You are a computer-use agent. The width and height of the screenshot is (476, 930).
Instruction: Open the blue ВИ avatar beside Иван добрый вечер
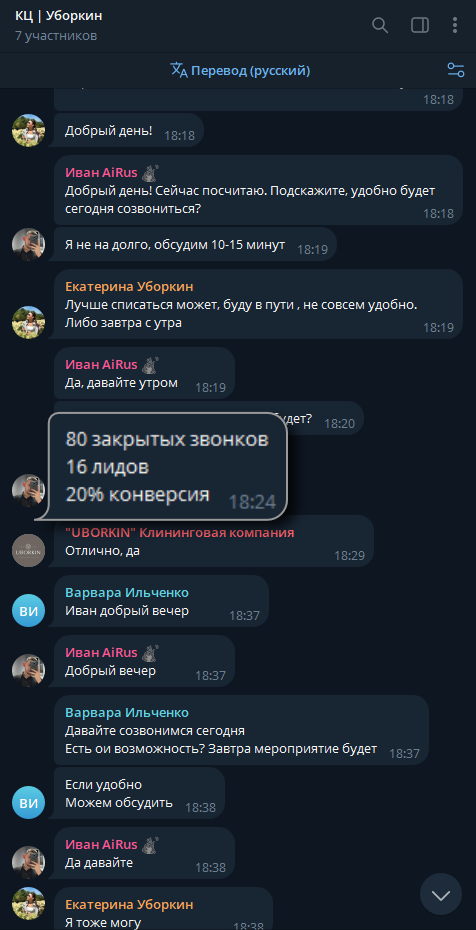pos(28,610)
